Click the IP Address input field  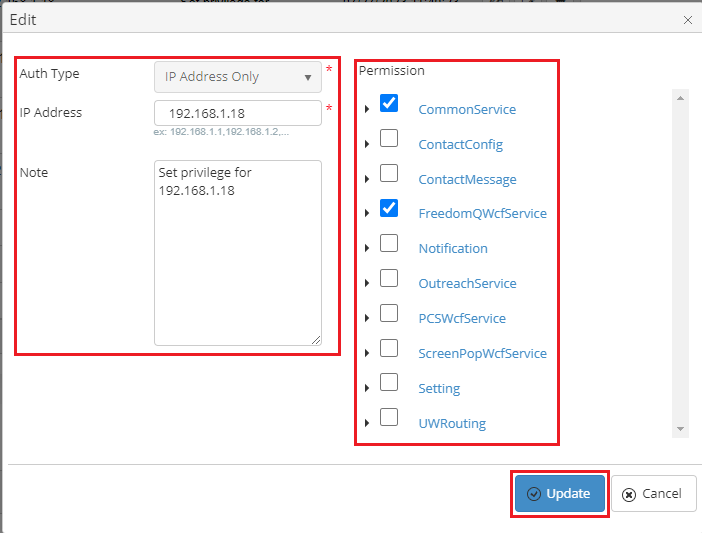coord(237,113)
